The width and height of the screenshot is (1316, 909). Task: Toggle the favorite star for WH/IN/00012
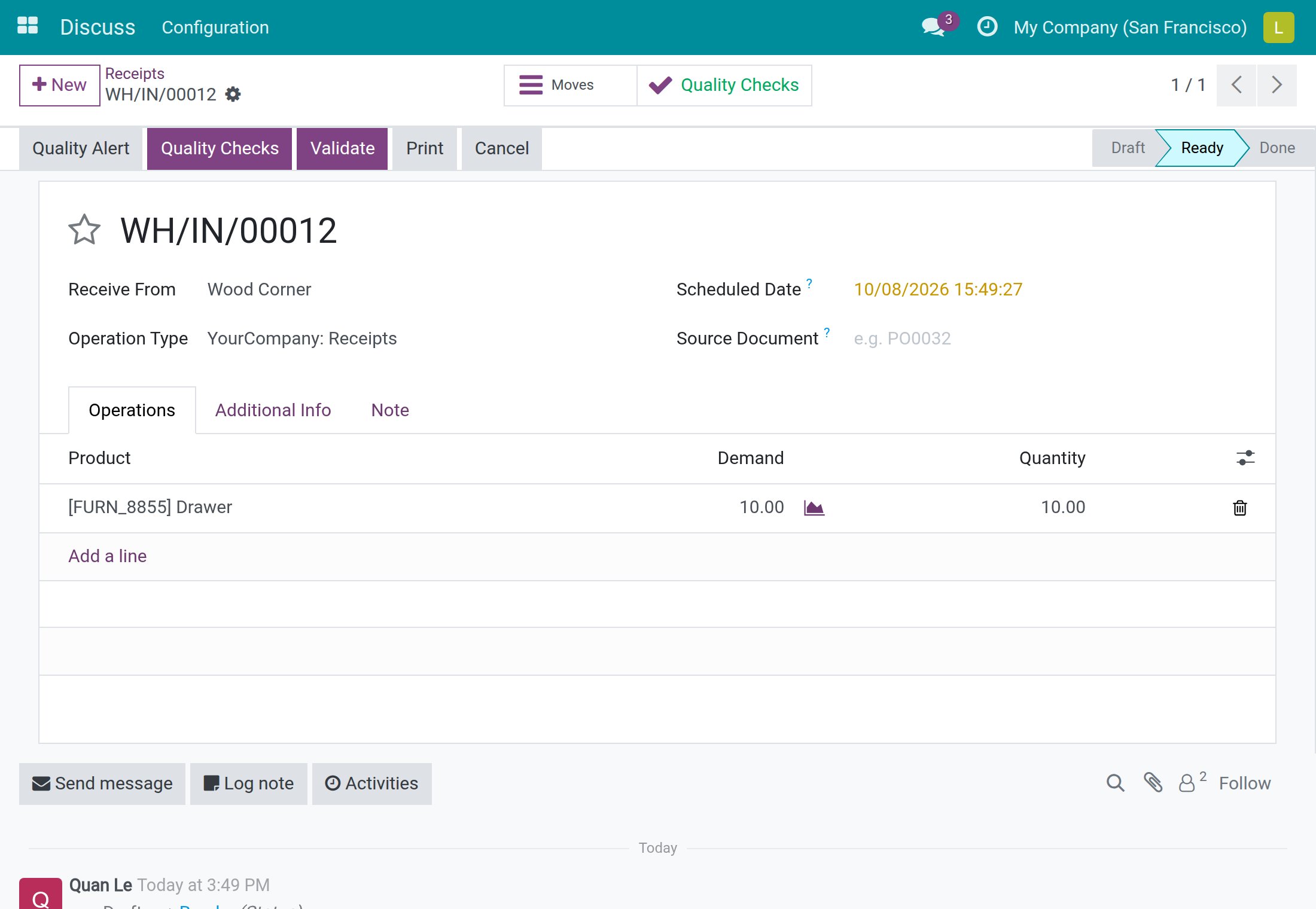pyautogui.click(x=84, y=230)
